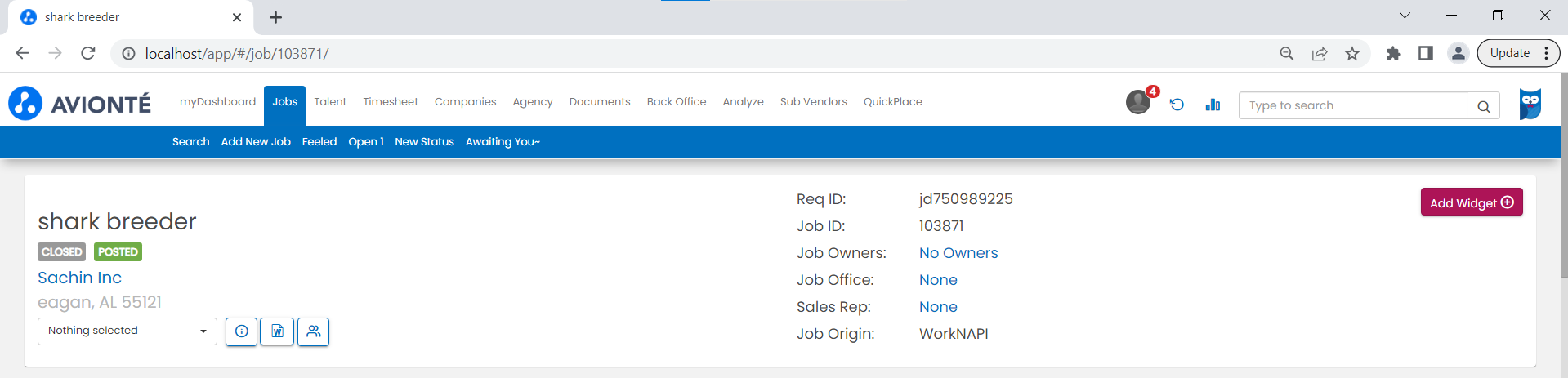Go to the Talent tab
This screenshot has width=1568, height=378.
coord(330,102)
